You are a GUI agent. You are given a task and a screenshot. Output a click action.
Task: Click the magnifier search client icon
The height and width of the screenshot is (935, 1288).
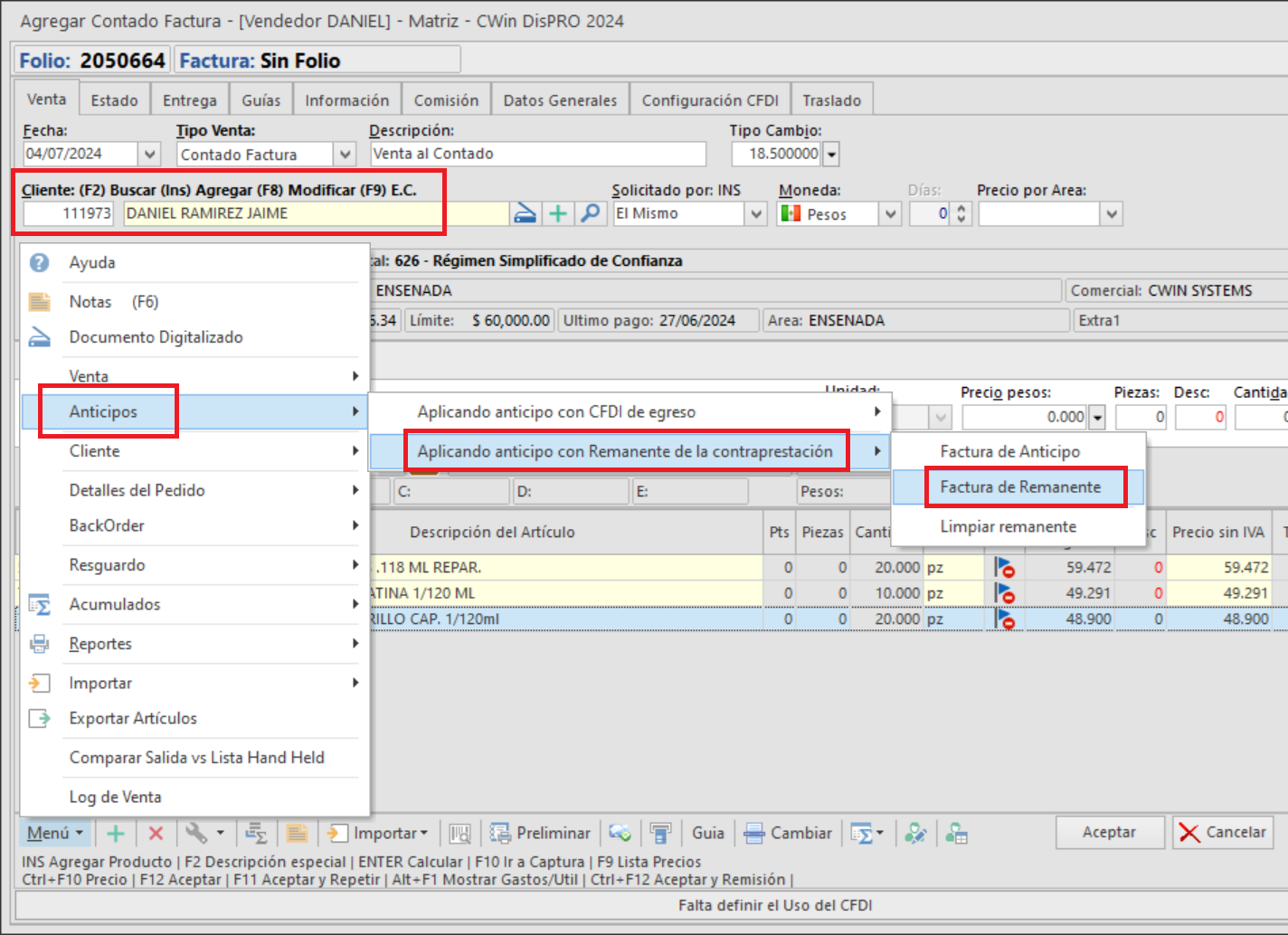coord(591,213)
